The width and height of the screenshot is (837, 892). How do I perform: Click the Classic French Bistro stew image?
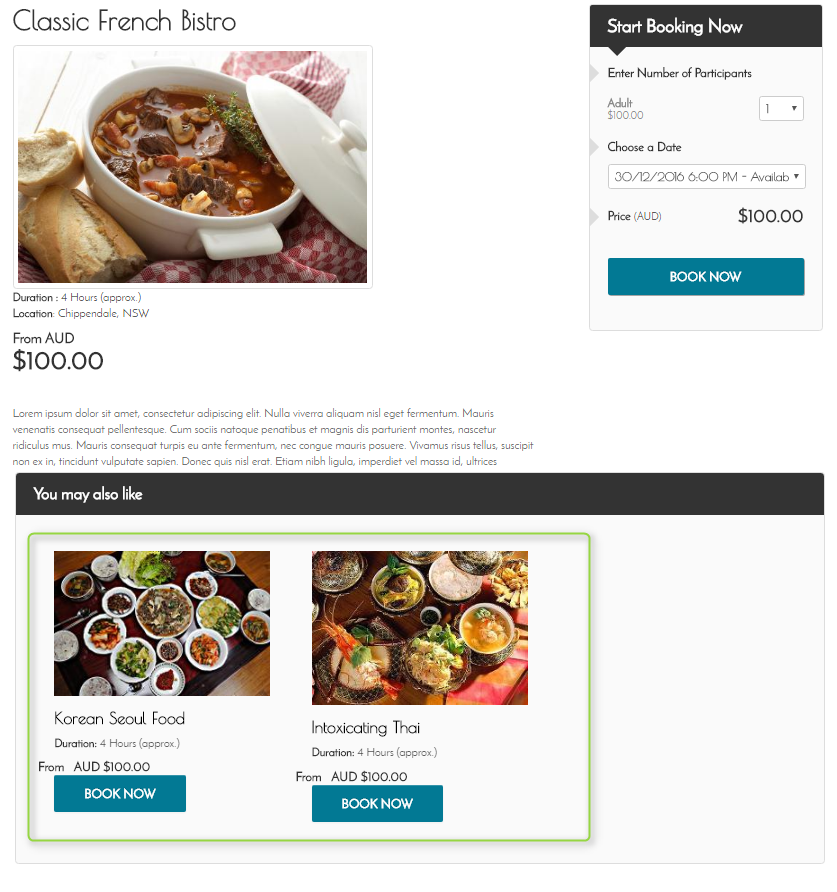click(x=192, y=167)
